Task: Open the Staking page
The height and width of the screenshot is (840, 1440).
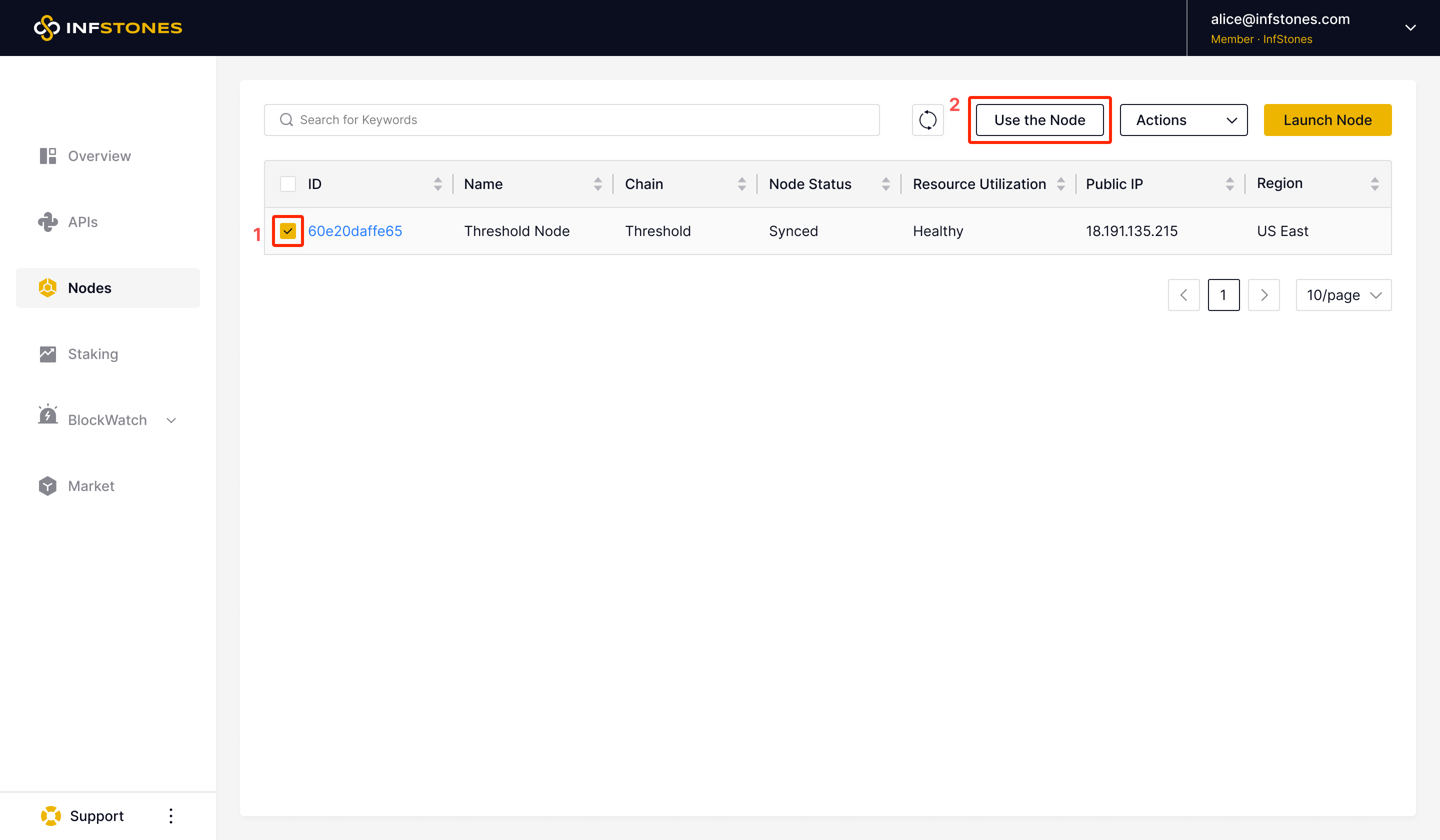Action: [x=92, y=353]
